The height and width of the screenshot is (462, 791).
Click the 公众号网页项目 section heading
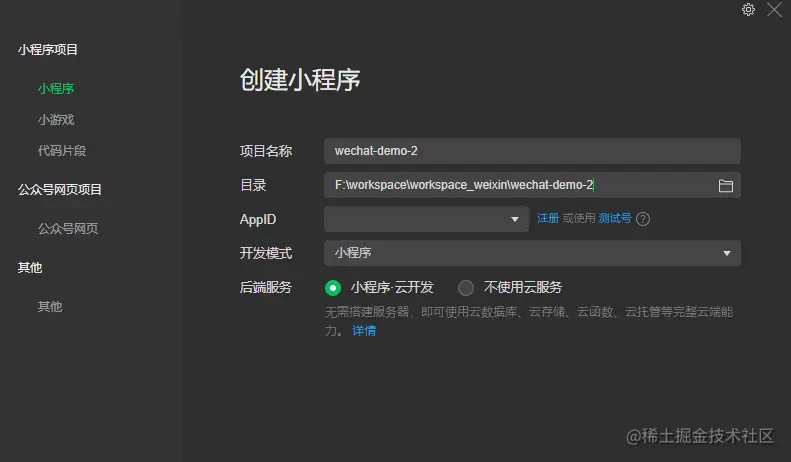click(60, 190)
